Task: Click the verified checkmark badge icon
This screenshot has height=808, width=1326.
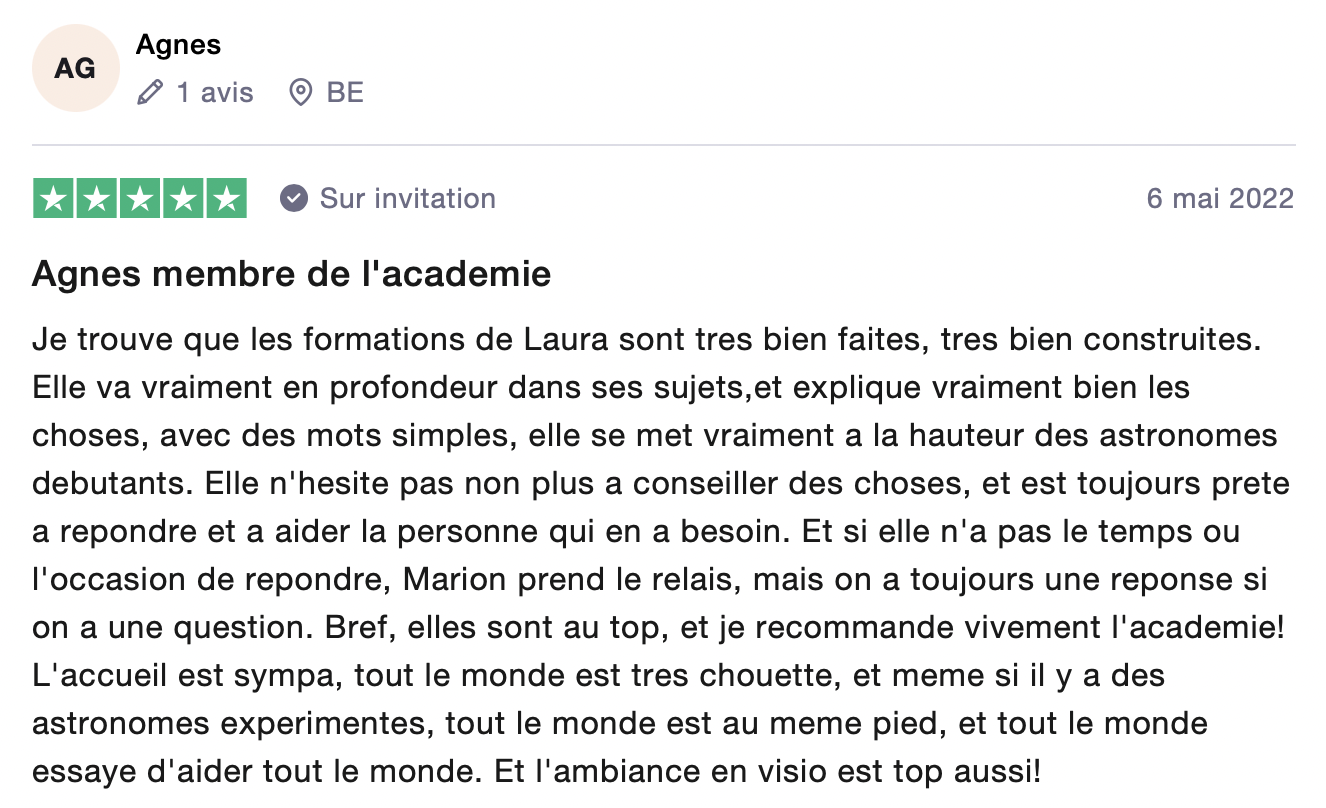Action: 293,198
